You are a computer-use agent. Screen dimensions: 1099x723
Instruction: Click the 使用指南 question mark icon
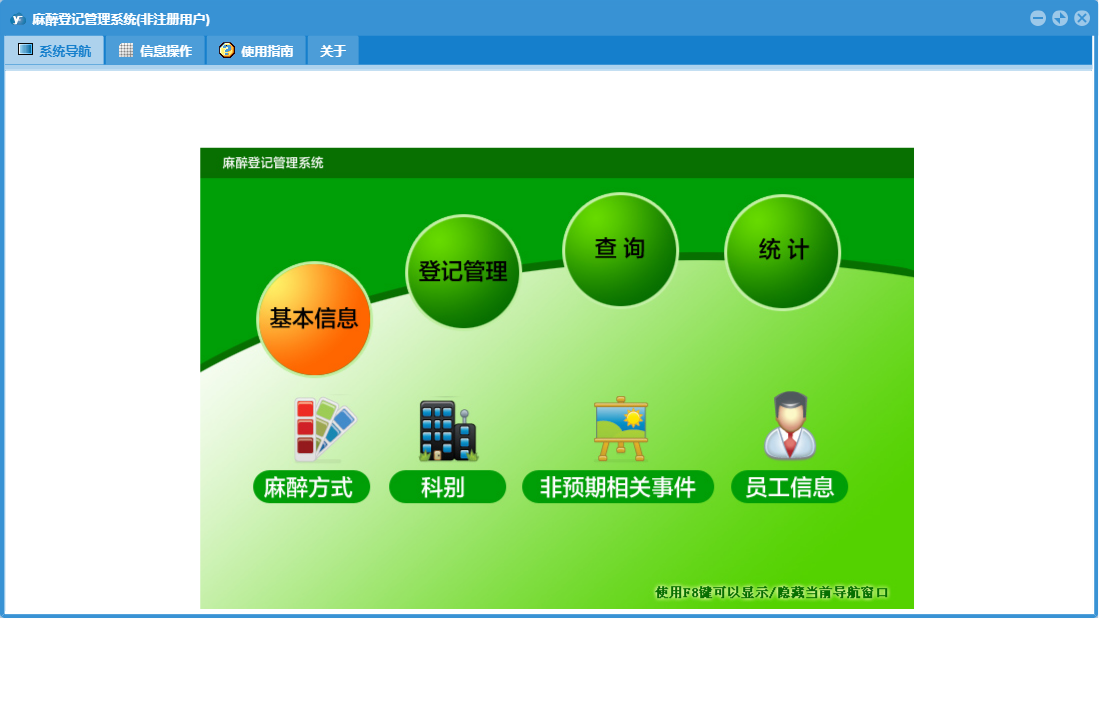226,50
